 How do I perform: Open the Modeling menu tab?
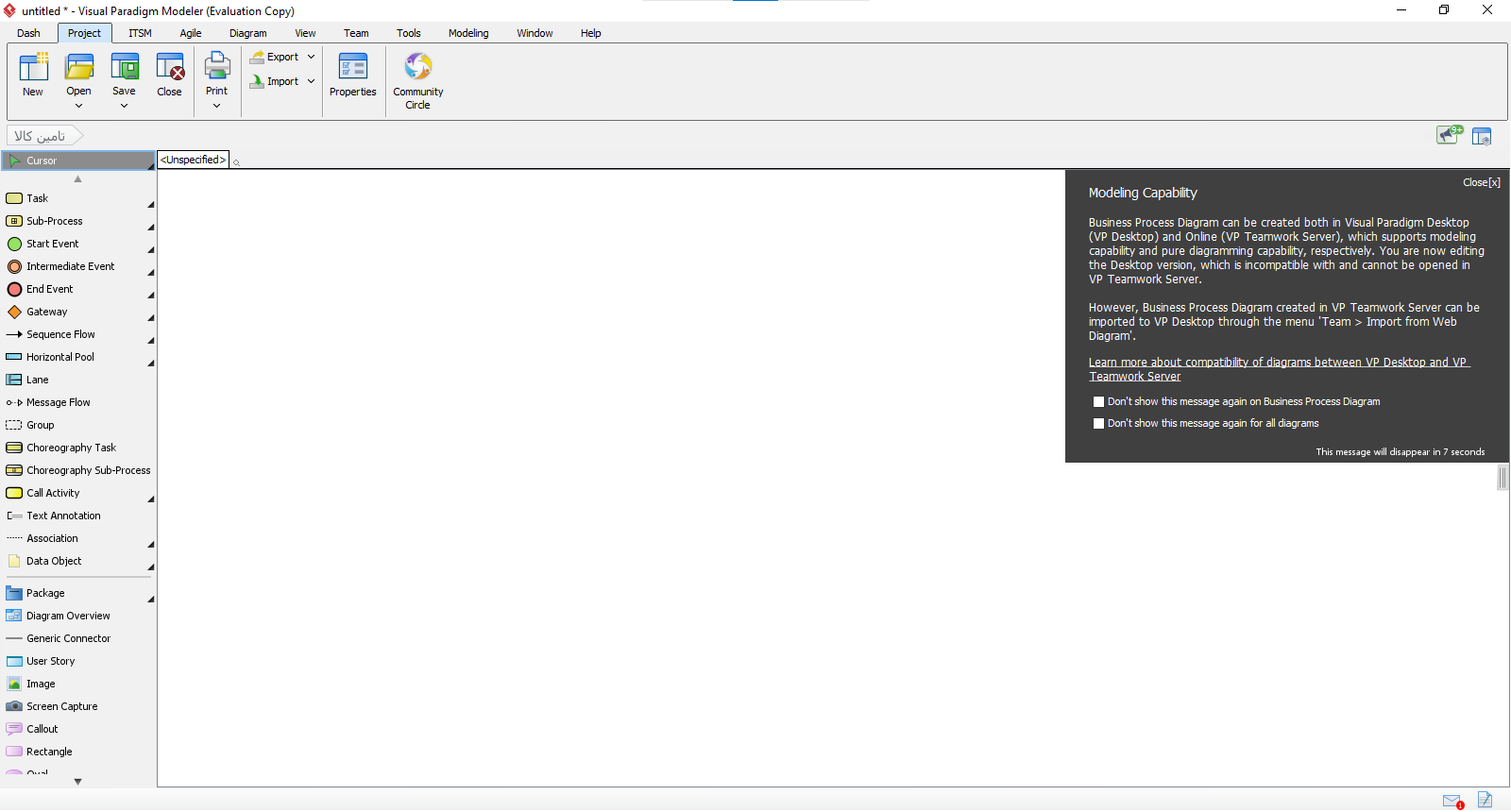click(468, 33)
